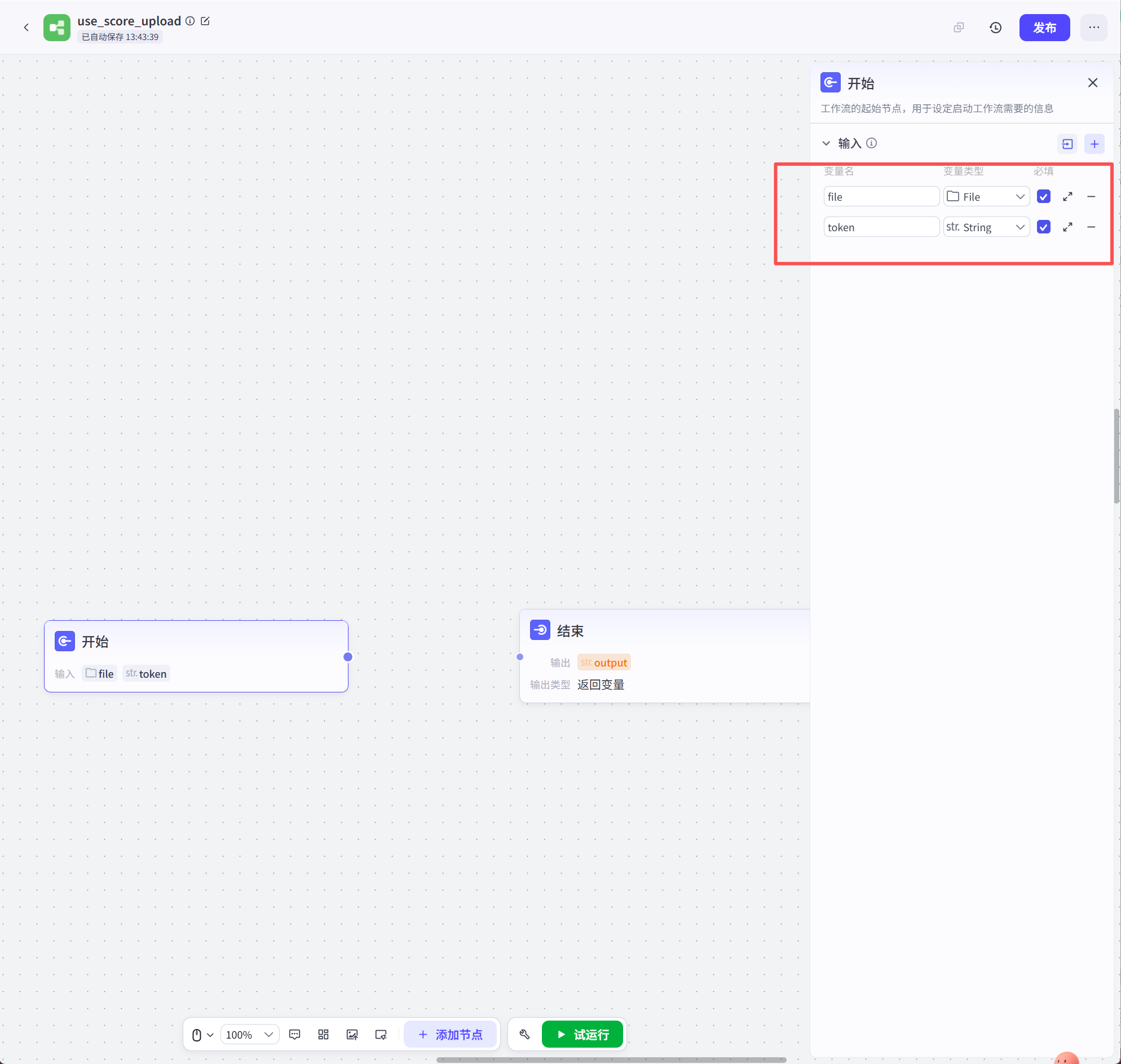Collapse the 输入 section chevron

826,143
